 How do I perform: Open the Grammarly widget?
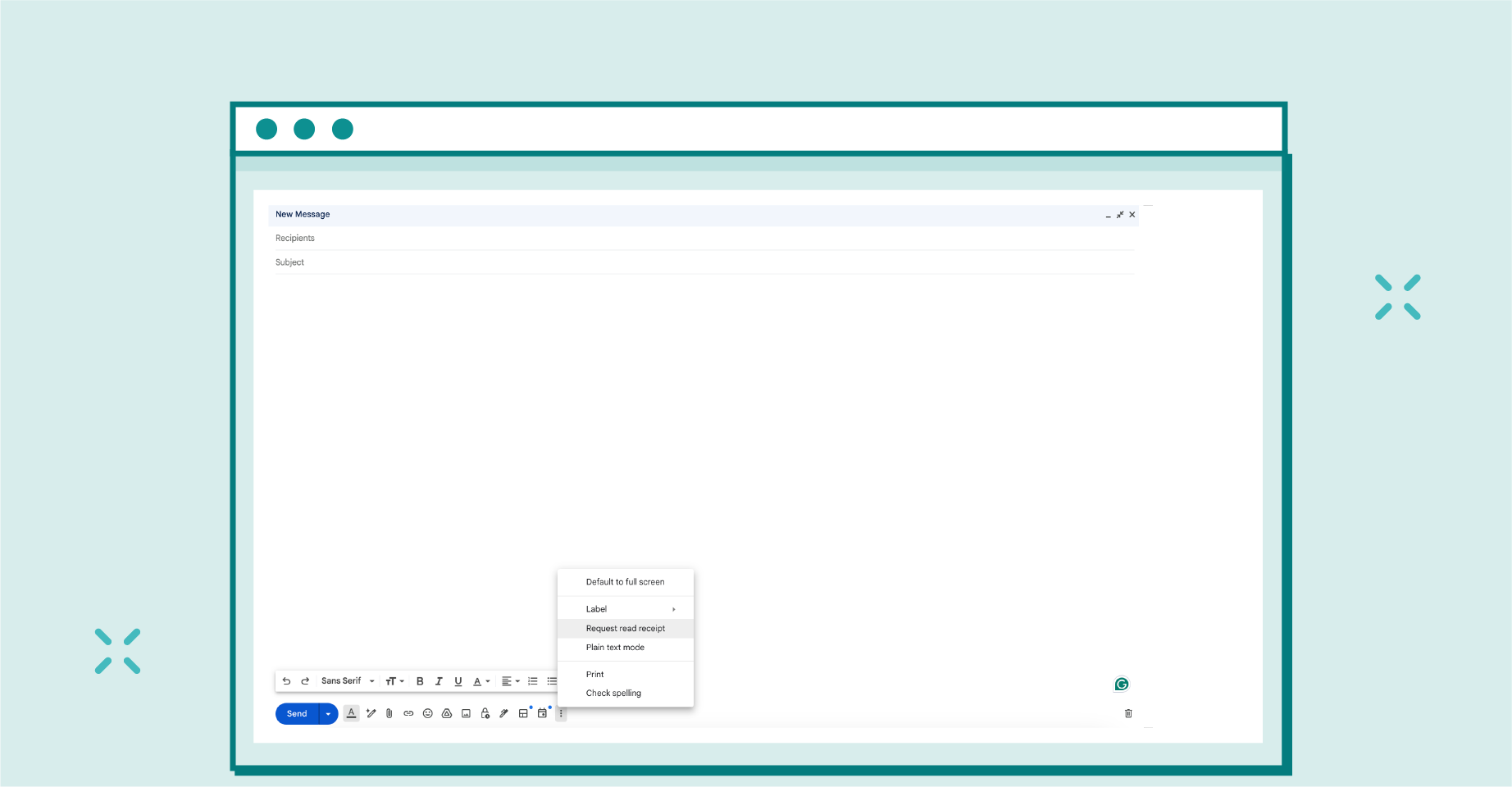click(x=1120, y=684)
